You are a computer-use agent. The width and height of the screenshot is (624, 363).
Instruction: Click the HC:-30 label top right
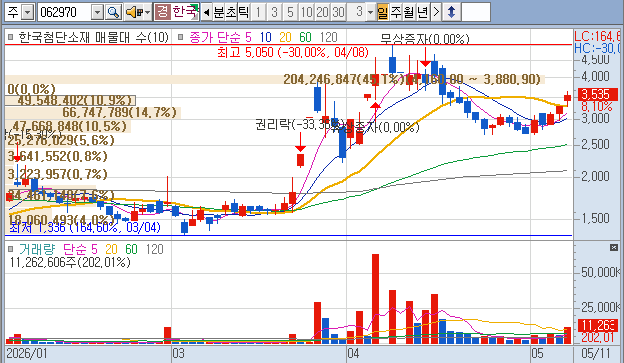pos(597,48)
